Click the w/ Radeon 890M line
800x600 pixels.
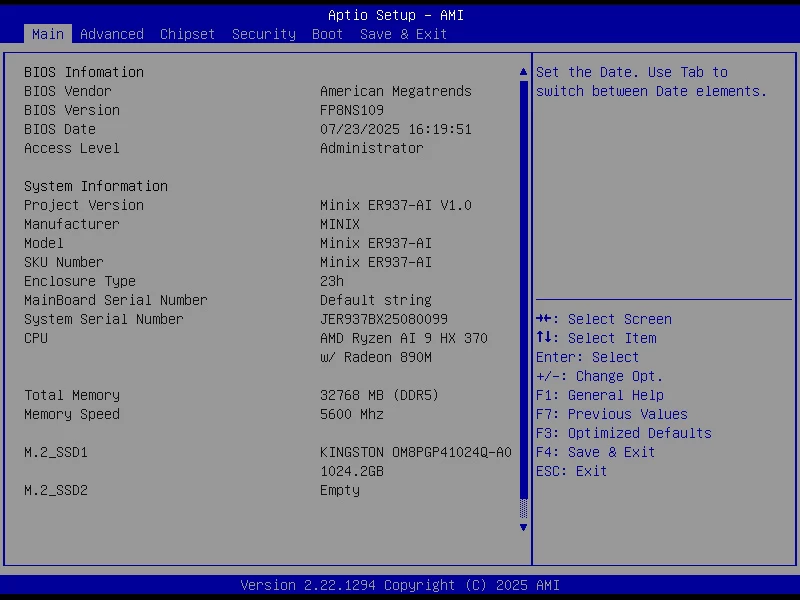click(376, 357)
